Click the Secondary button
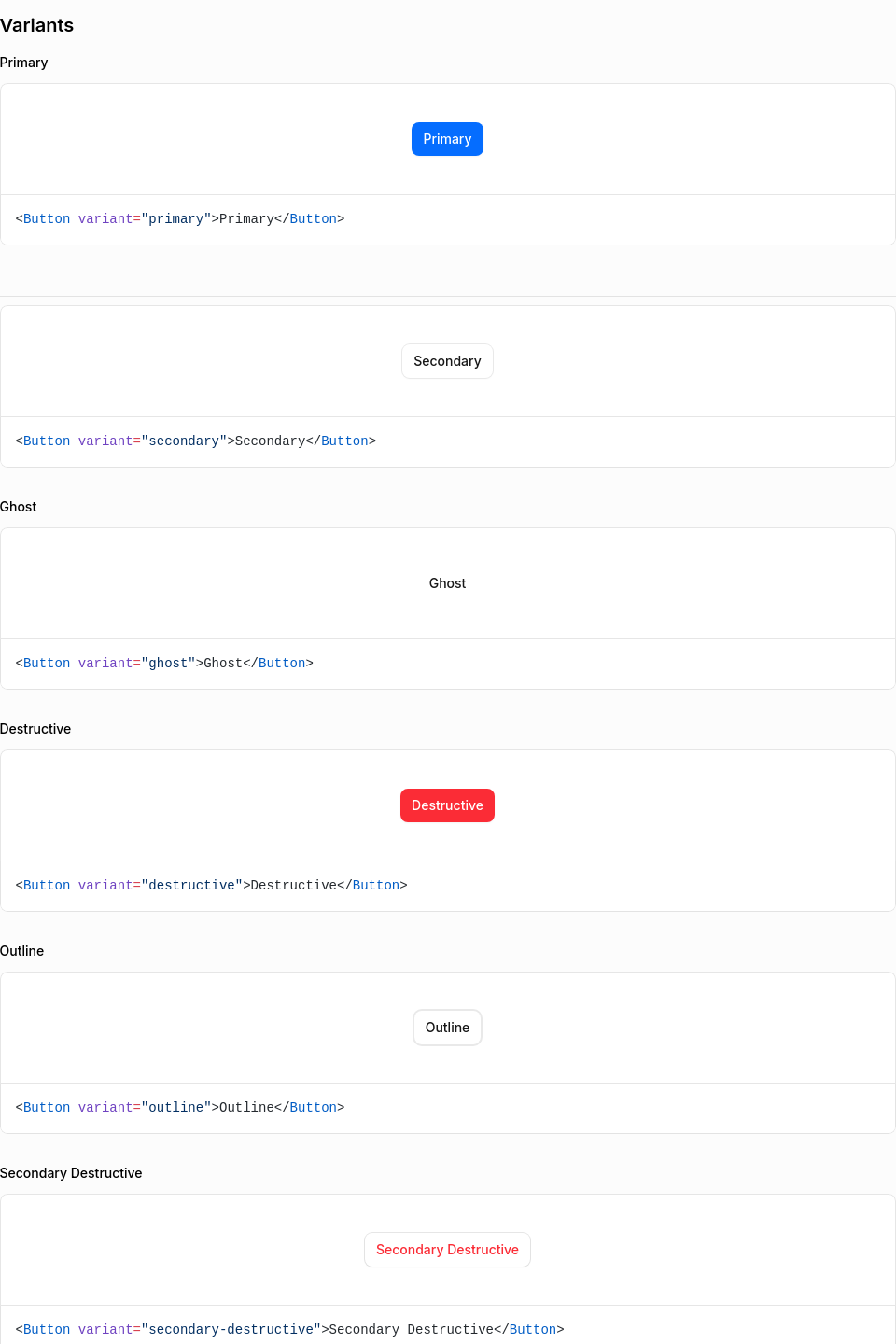Screen dimensions: 896x1344 point(447,361)
